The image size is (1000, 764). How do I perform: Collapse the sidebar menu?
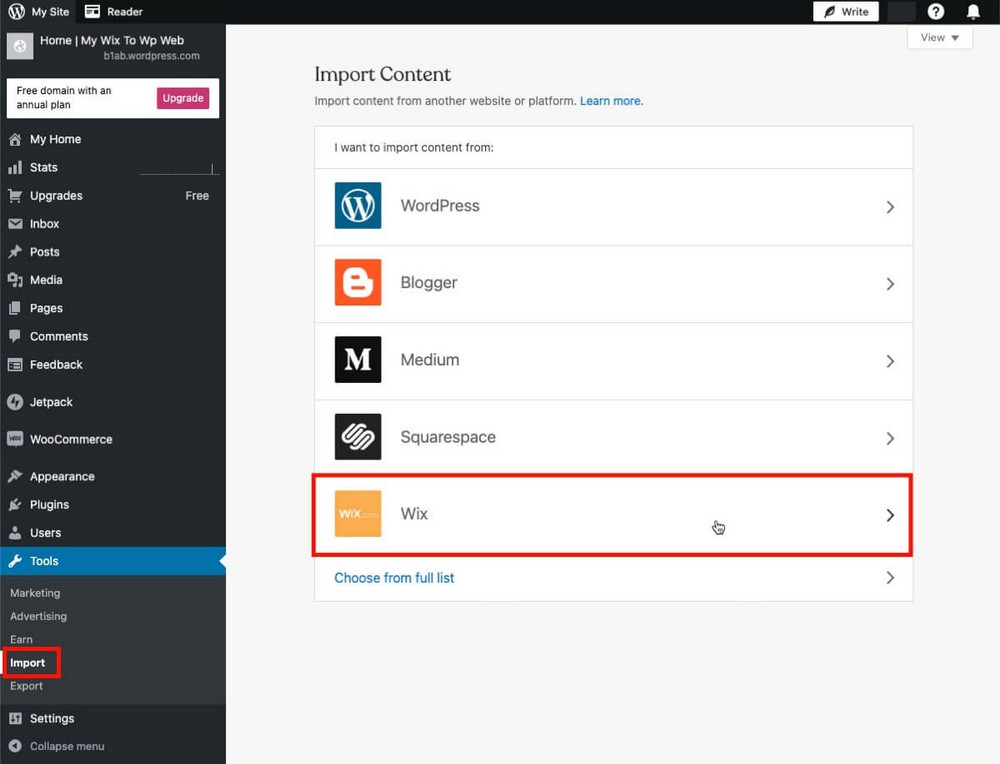66,746
